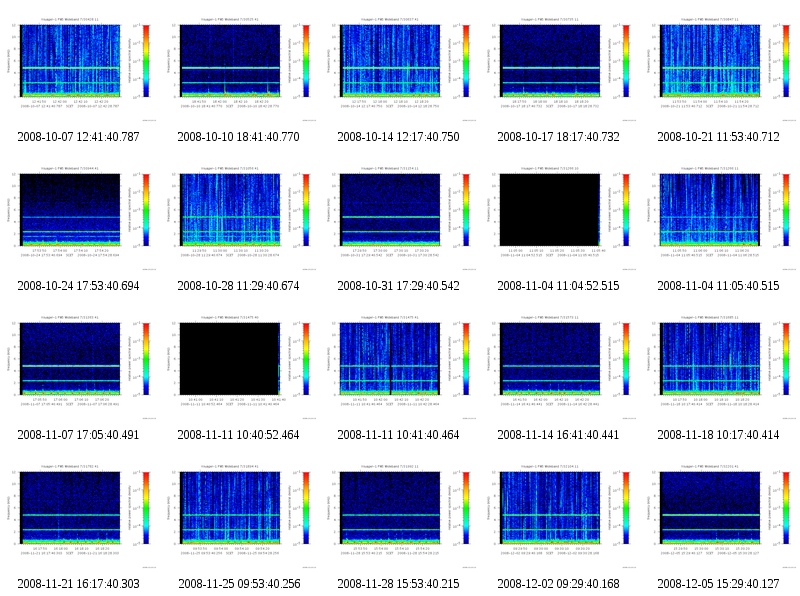The height and width of the screenshot is (596, 800).
Task: Click the caption text 2008-10-24 17:53:40.694
Action: pos(79,286)
